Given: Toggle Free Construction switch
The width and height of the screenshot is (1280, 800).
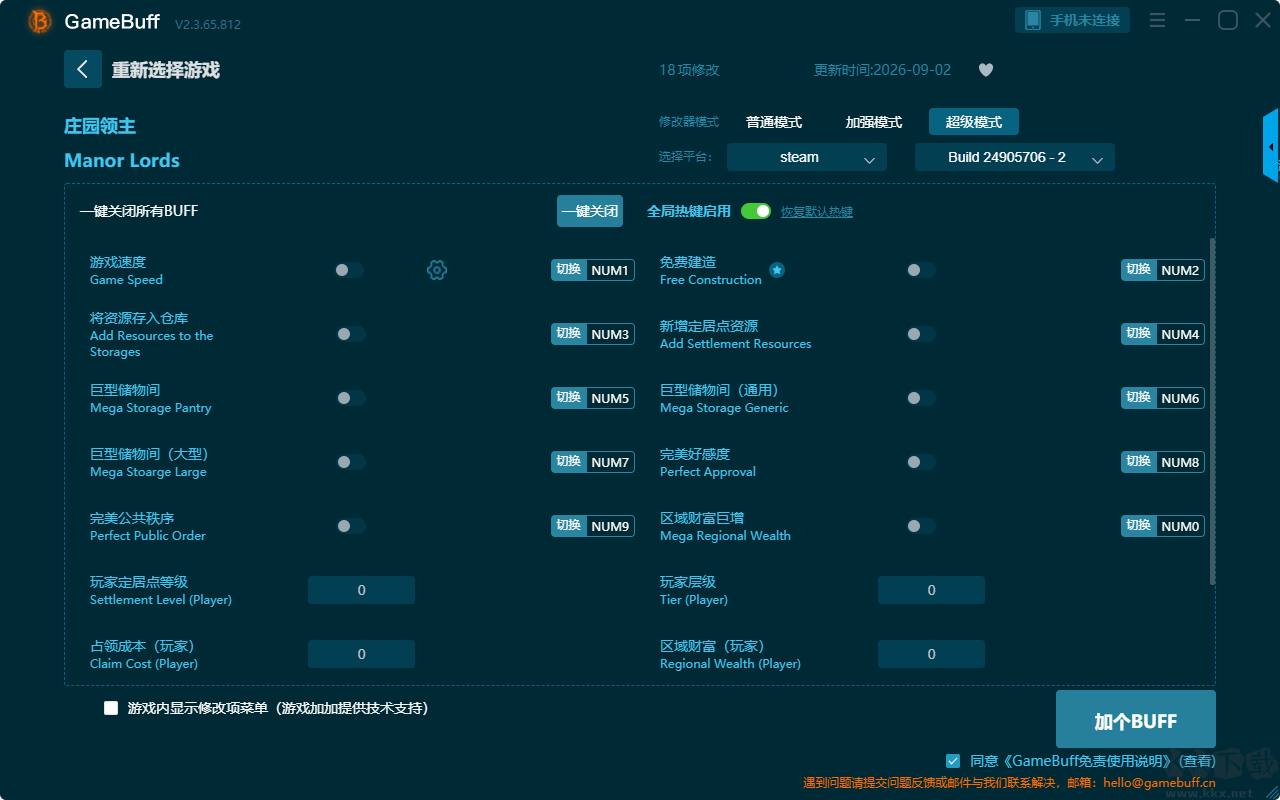Looking at the screenshot, I should pyautogui.click(x=921, y=270).
